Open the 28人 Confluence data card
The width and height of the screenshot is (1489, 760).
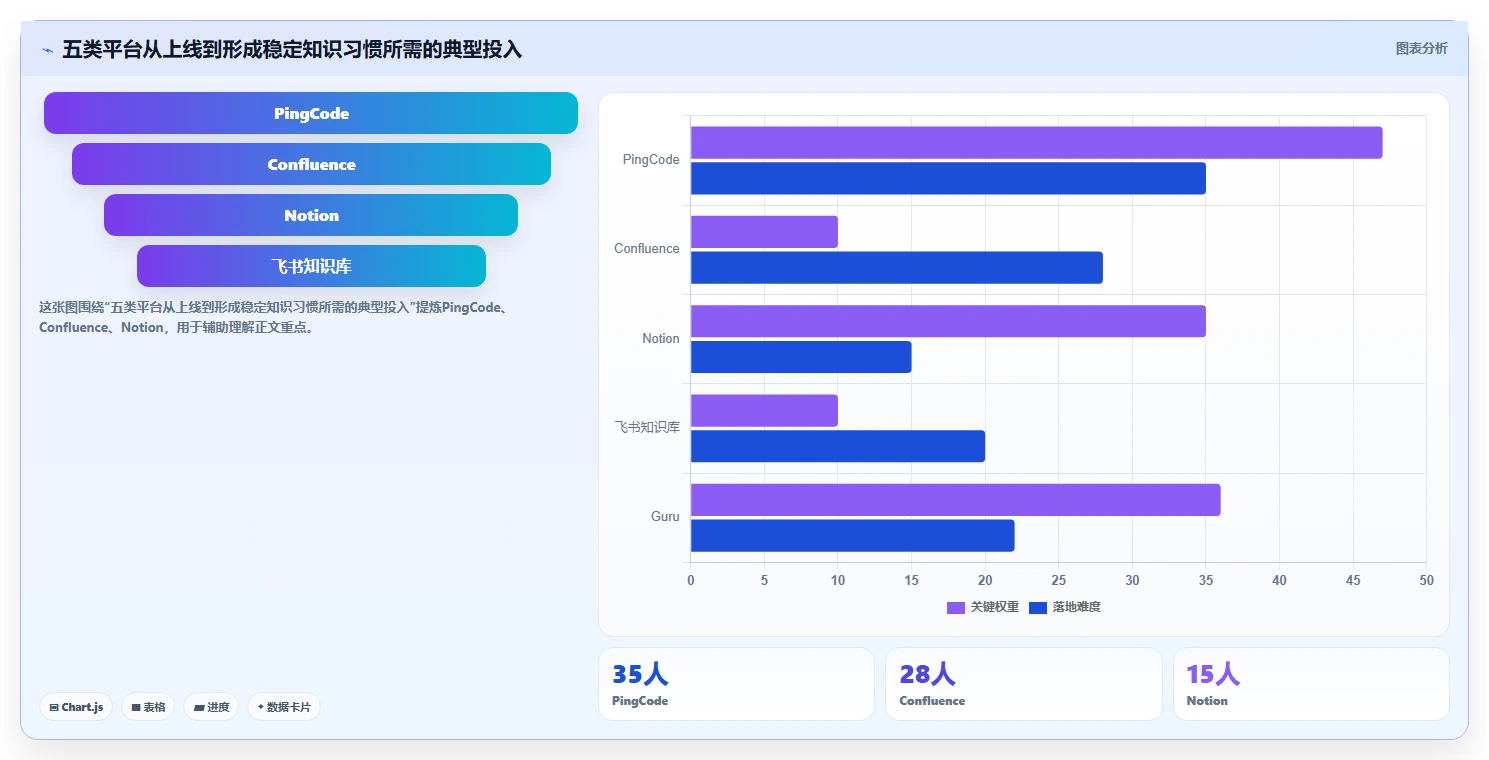[x=1024, y=684]
